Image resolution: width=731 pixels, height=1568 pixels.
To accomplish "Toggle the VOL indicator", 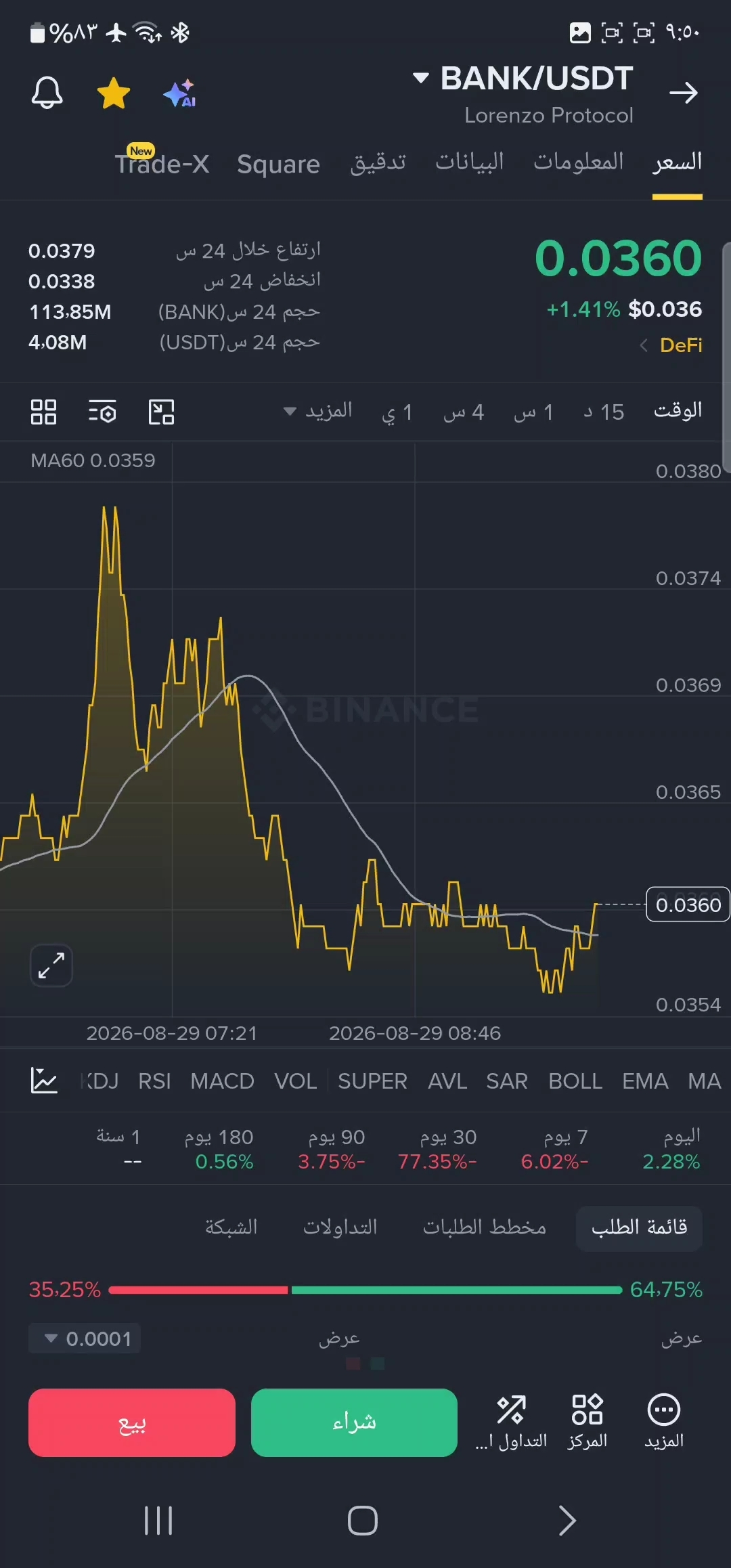I will (295, 1081).
